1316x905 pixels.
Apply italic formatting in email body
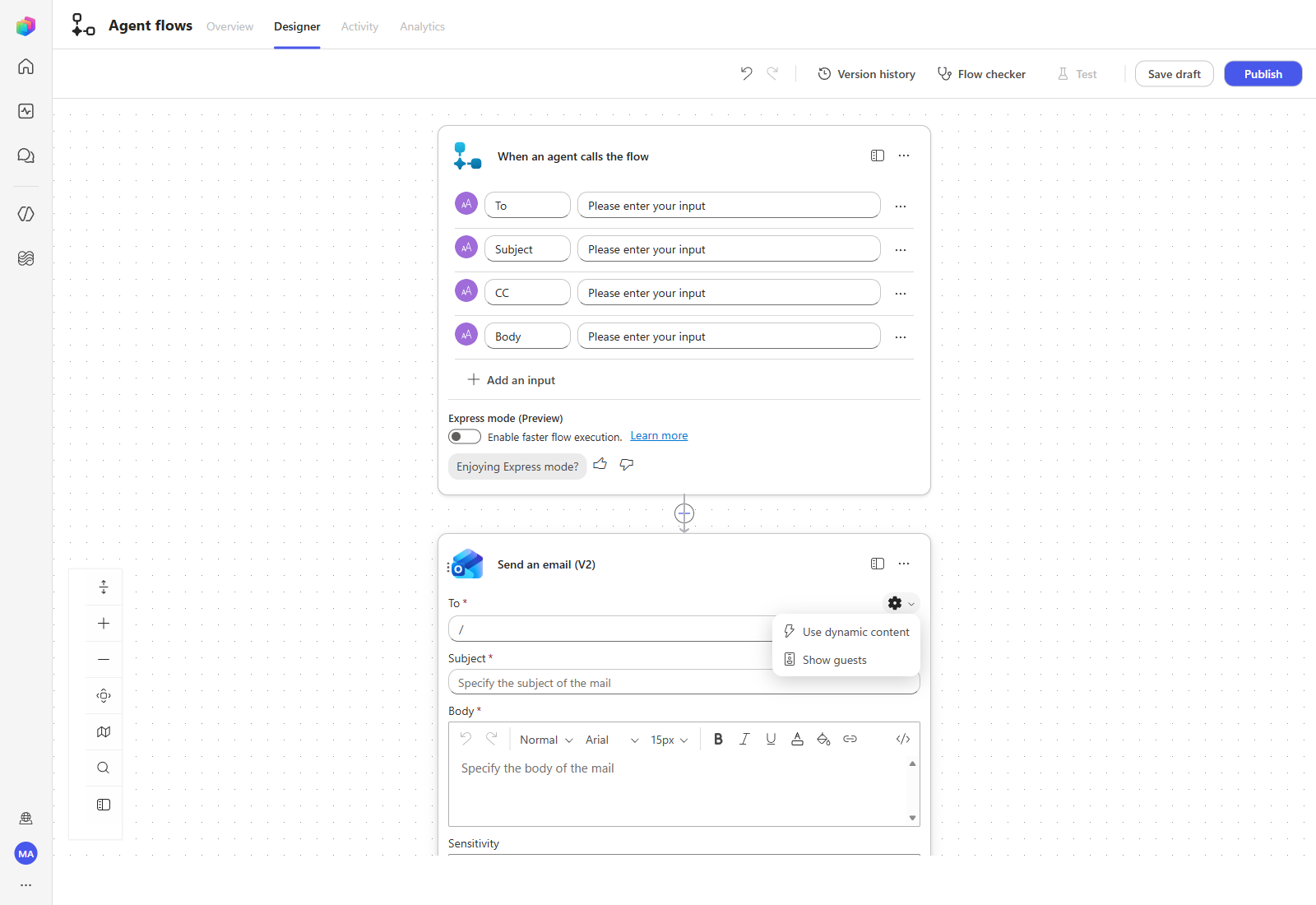[744, 739]
